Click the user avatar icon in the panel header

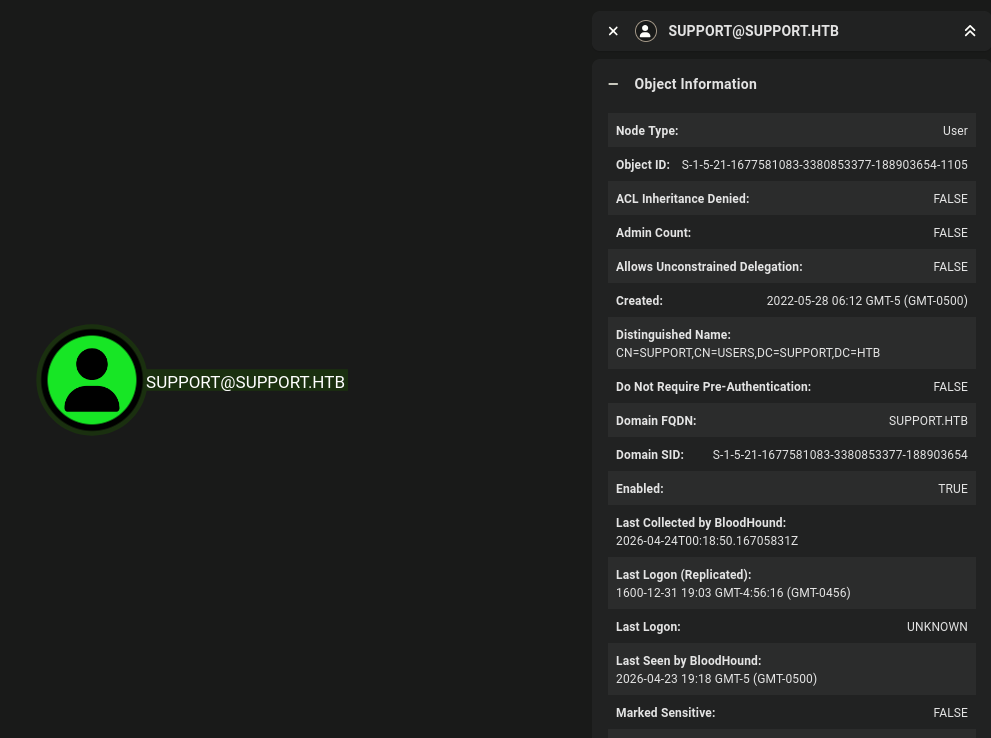pos(645,31)
